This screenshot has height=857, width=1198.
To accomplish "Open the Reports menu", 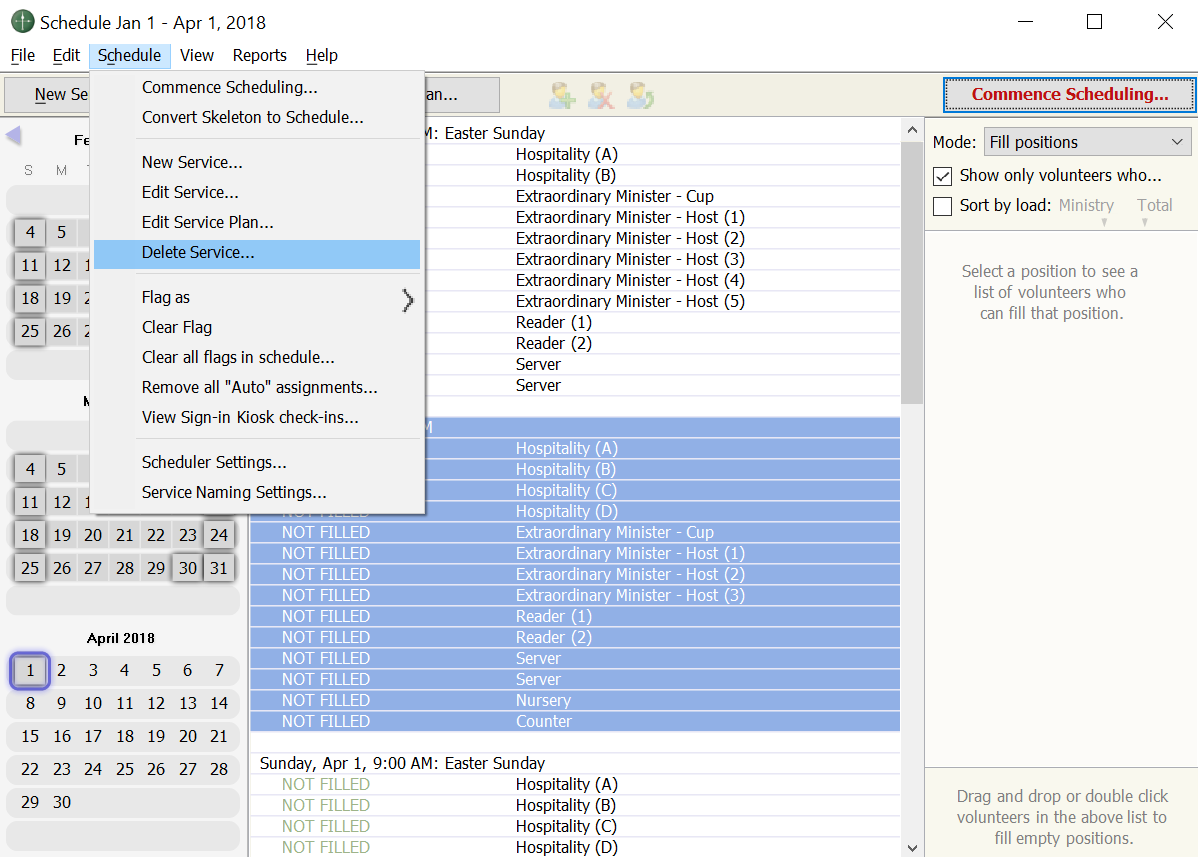I will [x=259, y=56].
